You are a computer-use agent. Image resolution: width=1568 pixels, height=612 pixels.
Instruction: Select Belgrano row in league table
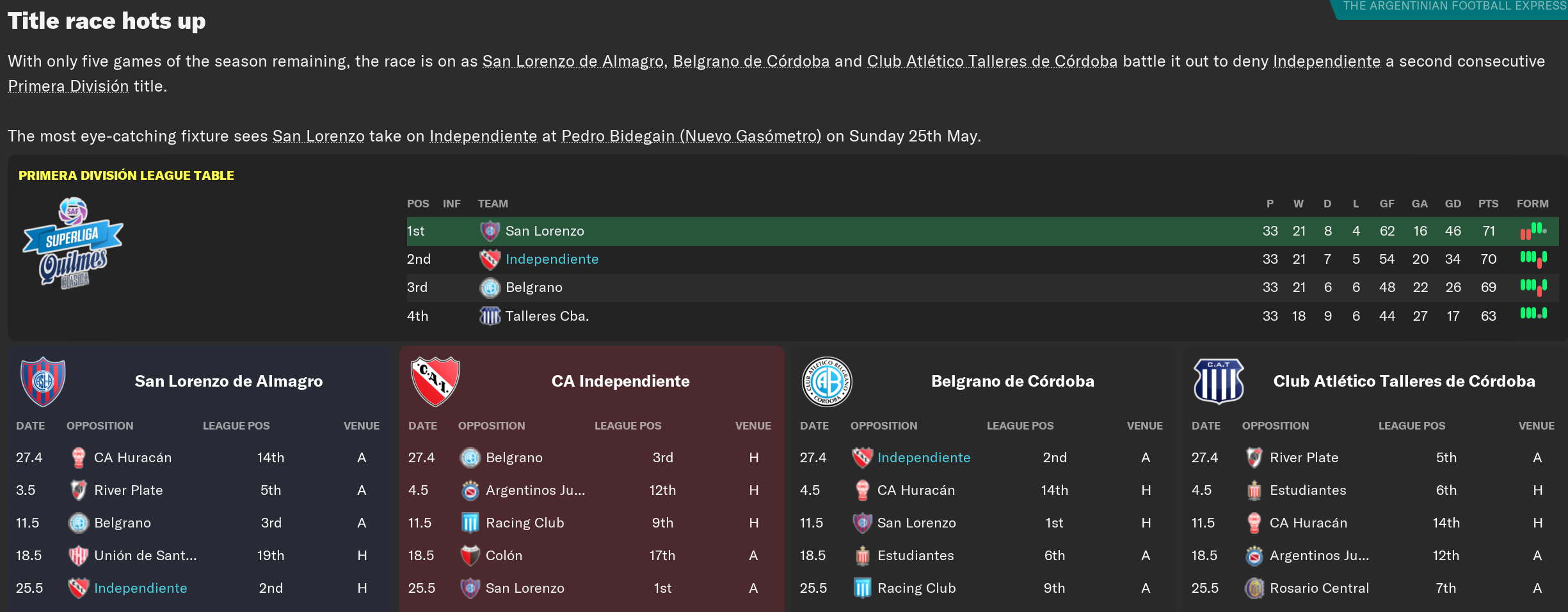(982, 287)
